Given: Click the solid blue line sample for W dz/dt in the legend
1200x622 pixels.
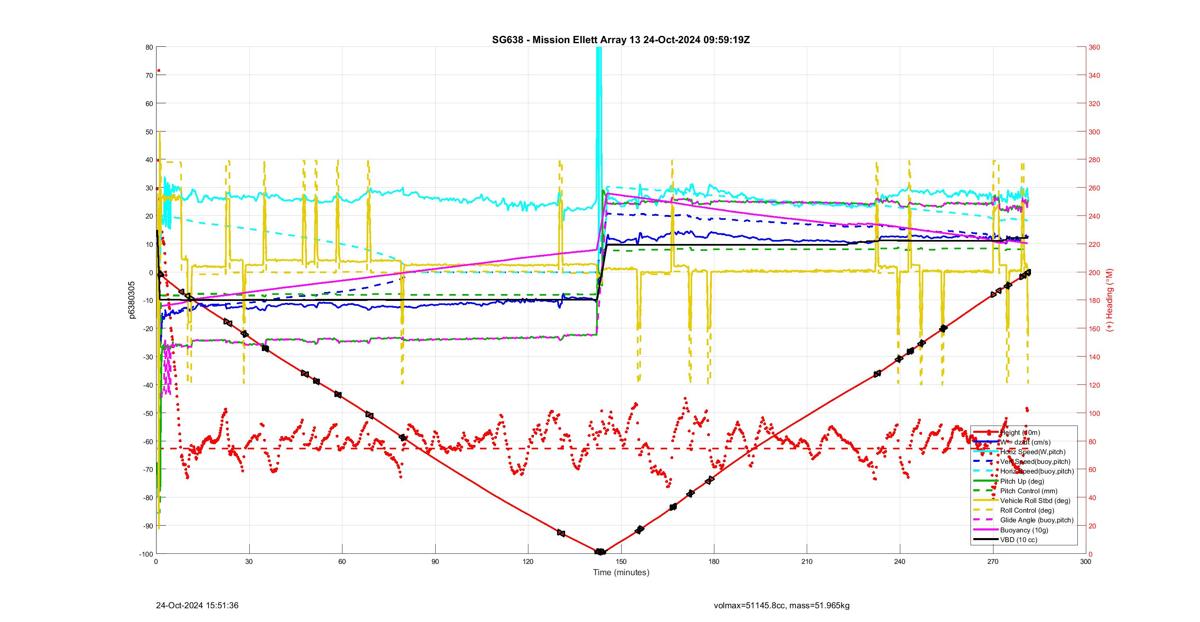Looking at the screenshot, I should [x=985, y=442].
